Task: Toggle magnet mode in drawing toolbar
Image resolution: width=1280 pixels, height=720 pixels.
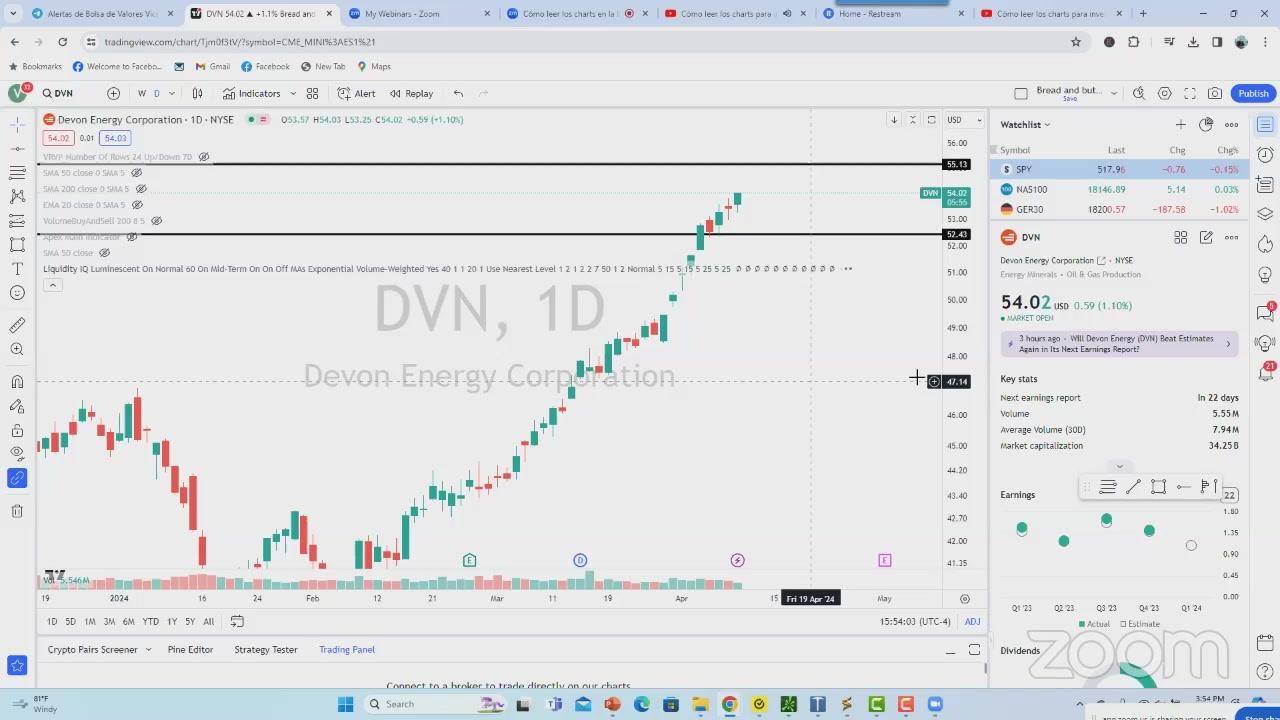Action: (x=17, y=382)
